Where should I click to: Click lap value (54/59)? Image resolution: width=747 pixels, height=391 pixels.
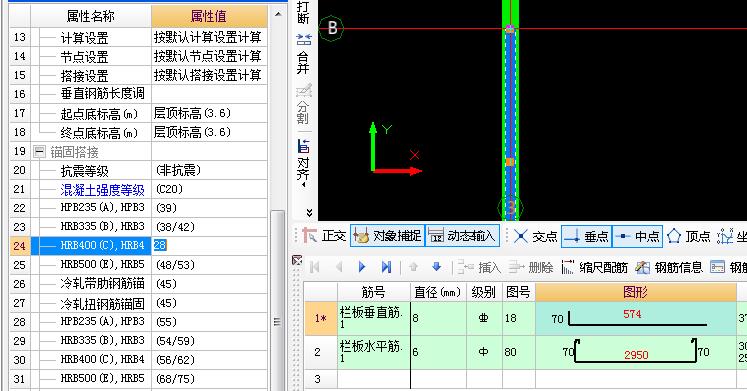[x=209, y=341]
